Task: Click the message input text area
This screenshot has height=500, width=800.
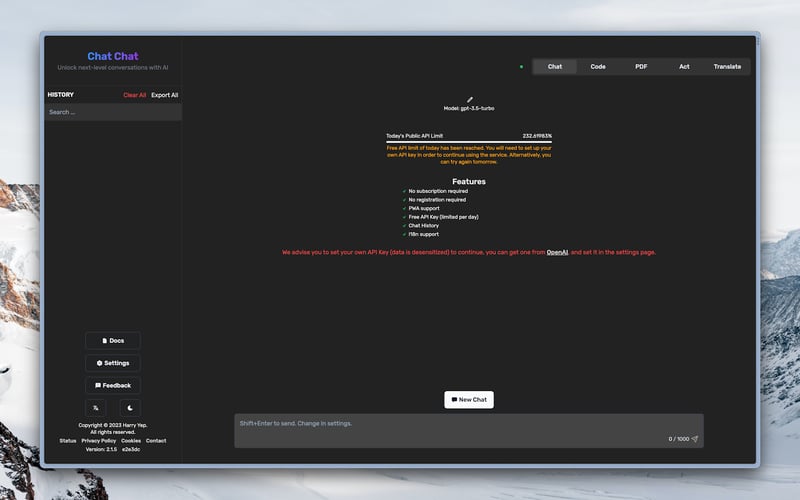Action: 469,431
